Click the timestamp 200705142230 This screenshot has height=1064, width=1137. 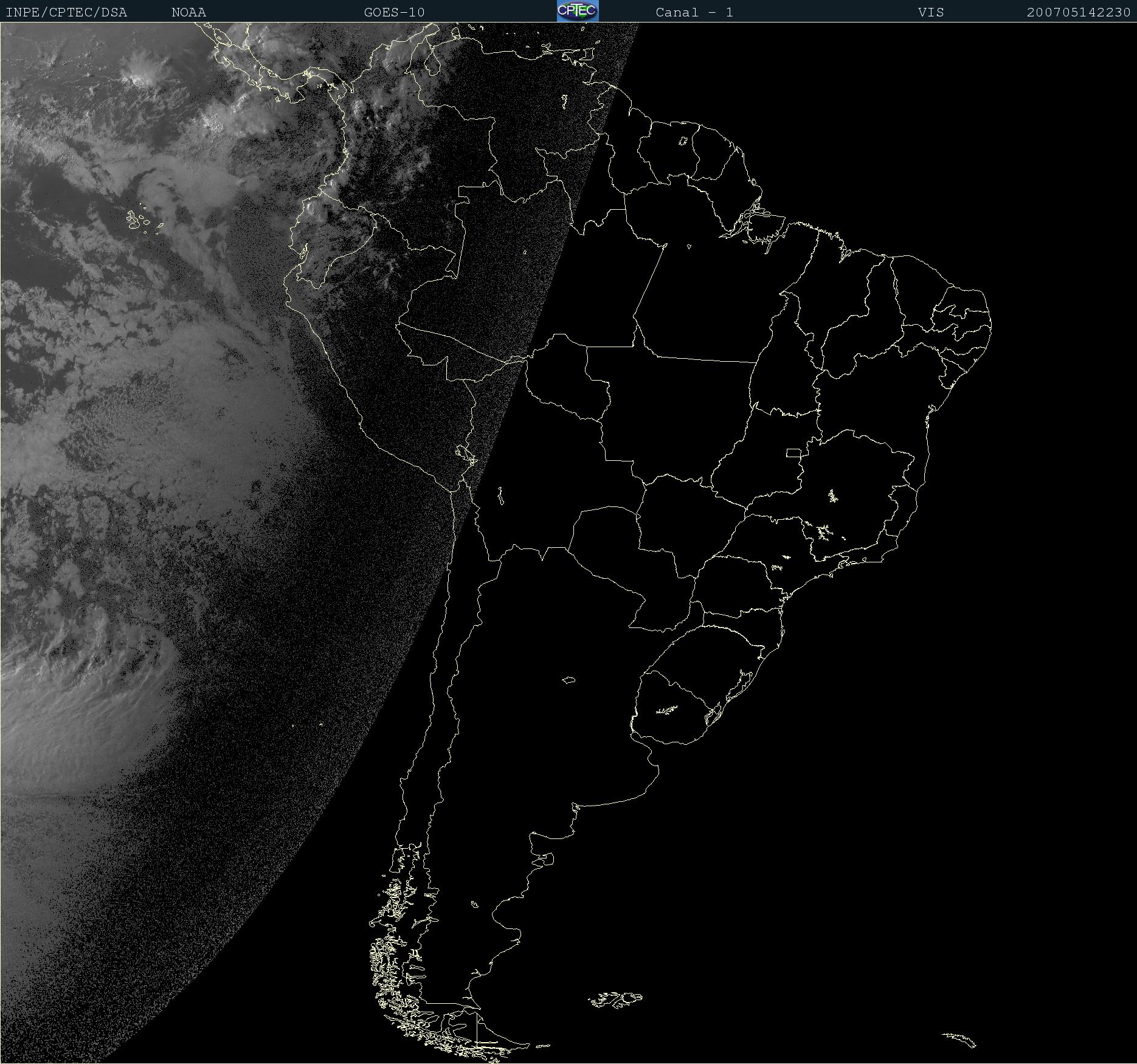coord(1079,12)
